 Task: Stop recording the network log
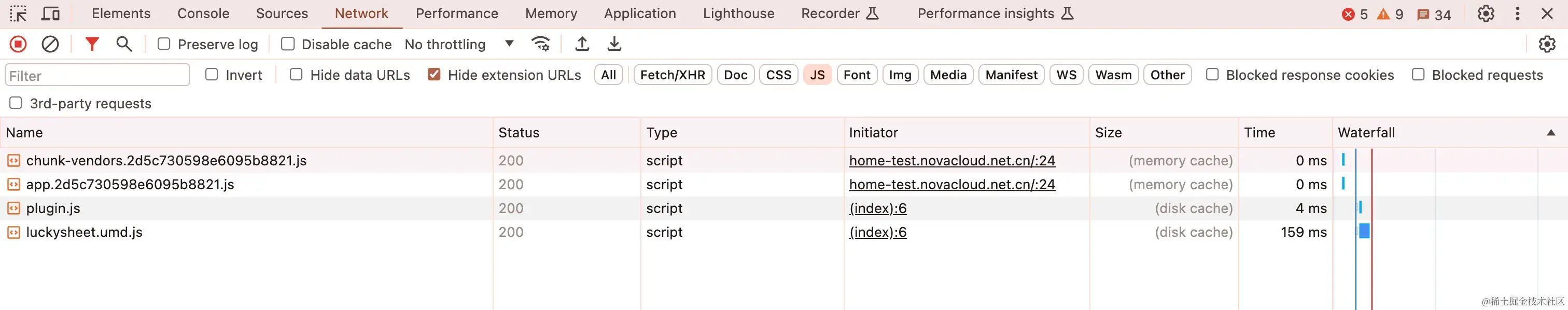(18, 44)
